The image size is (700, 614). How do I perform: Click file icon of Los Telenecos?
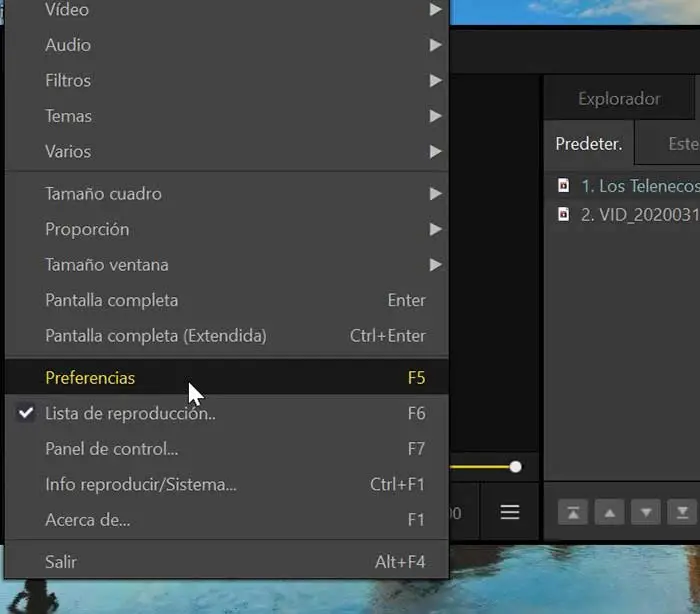(563, 185)
